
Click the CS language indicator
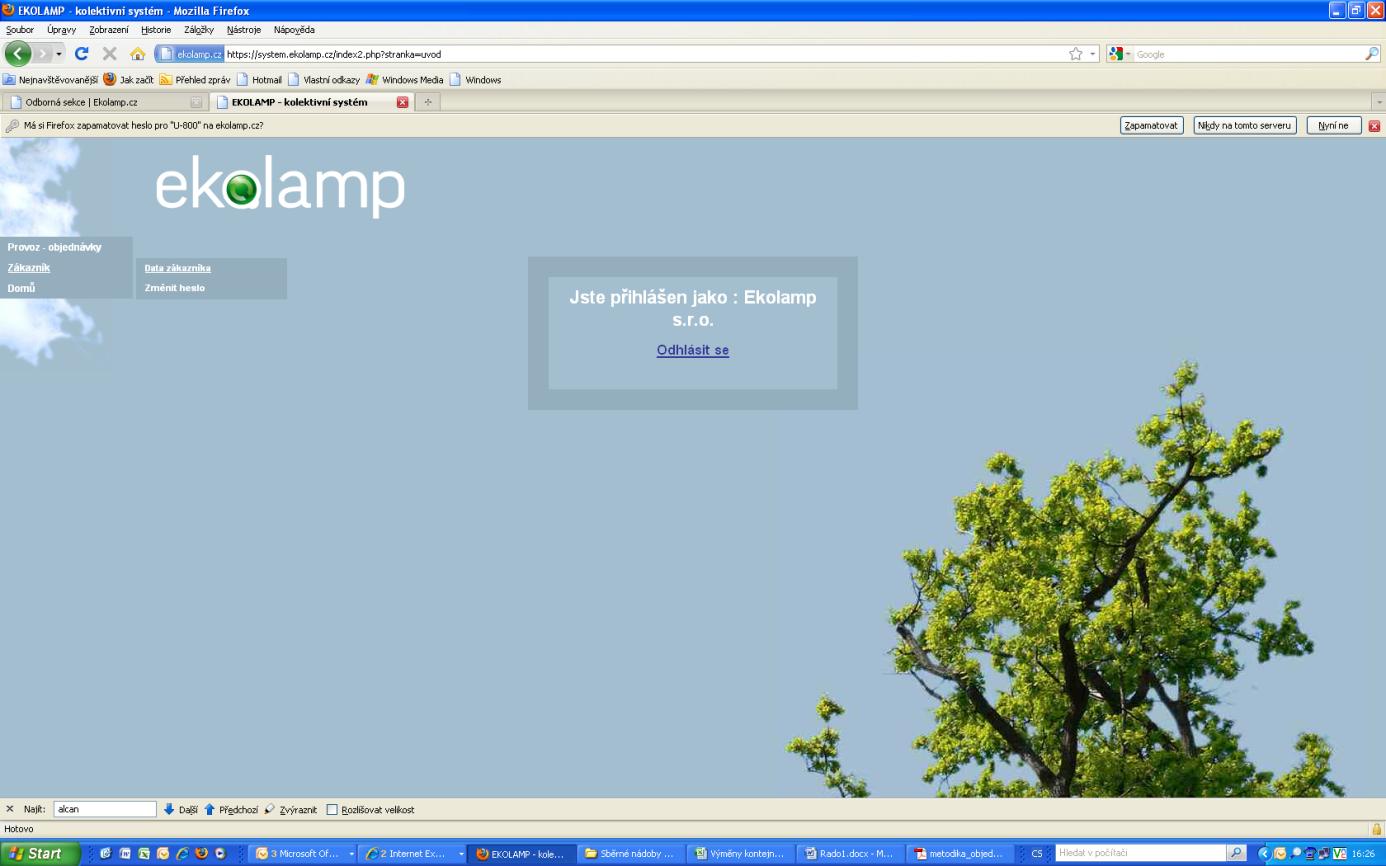pyautogui.click(x=1037, y=854)
